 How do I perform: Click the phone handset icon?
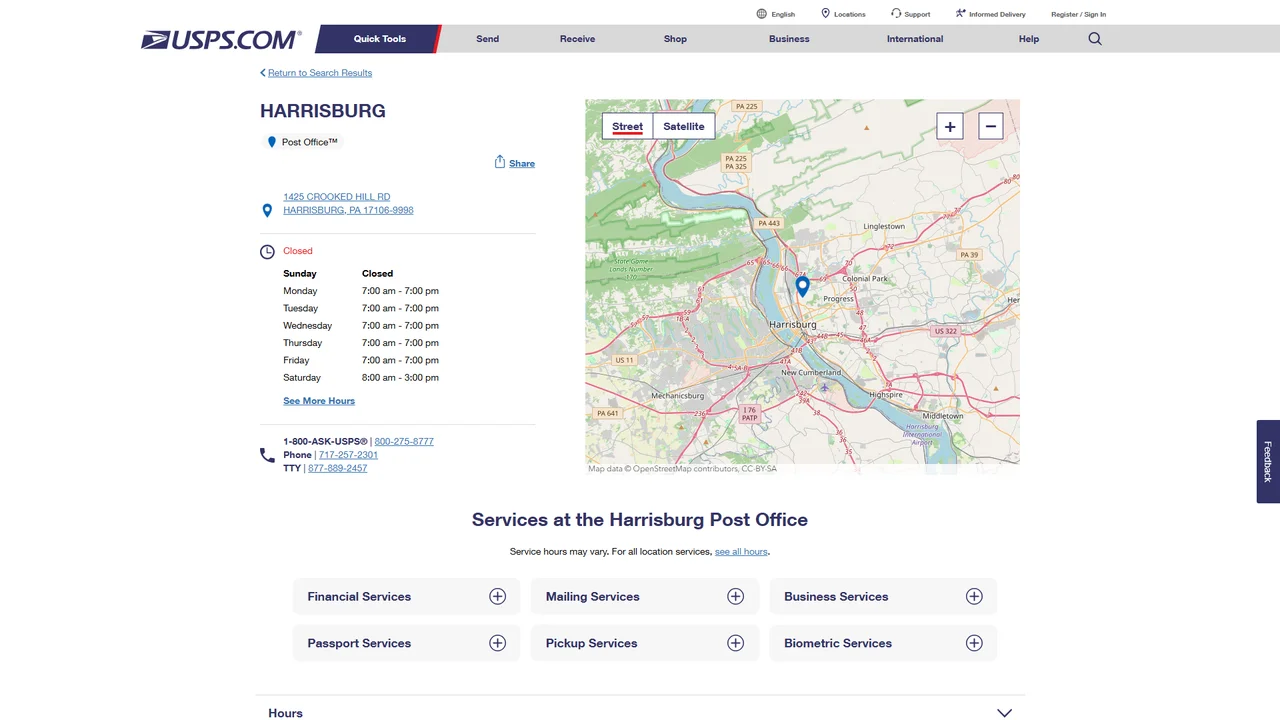tap(267, 455)
